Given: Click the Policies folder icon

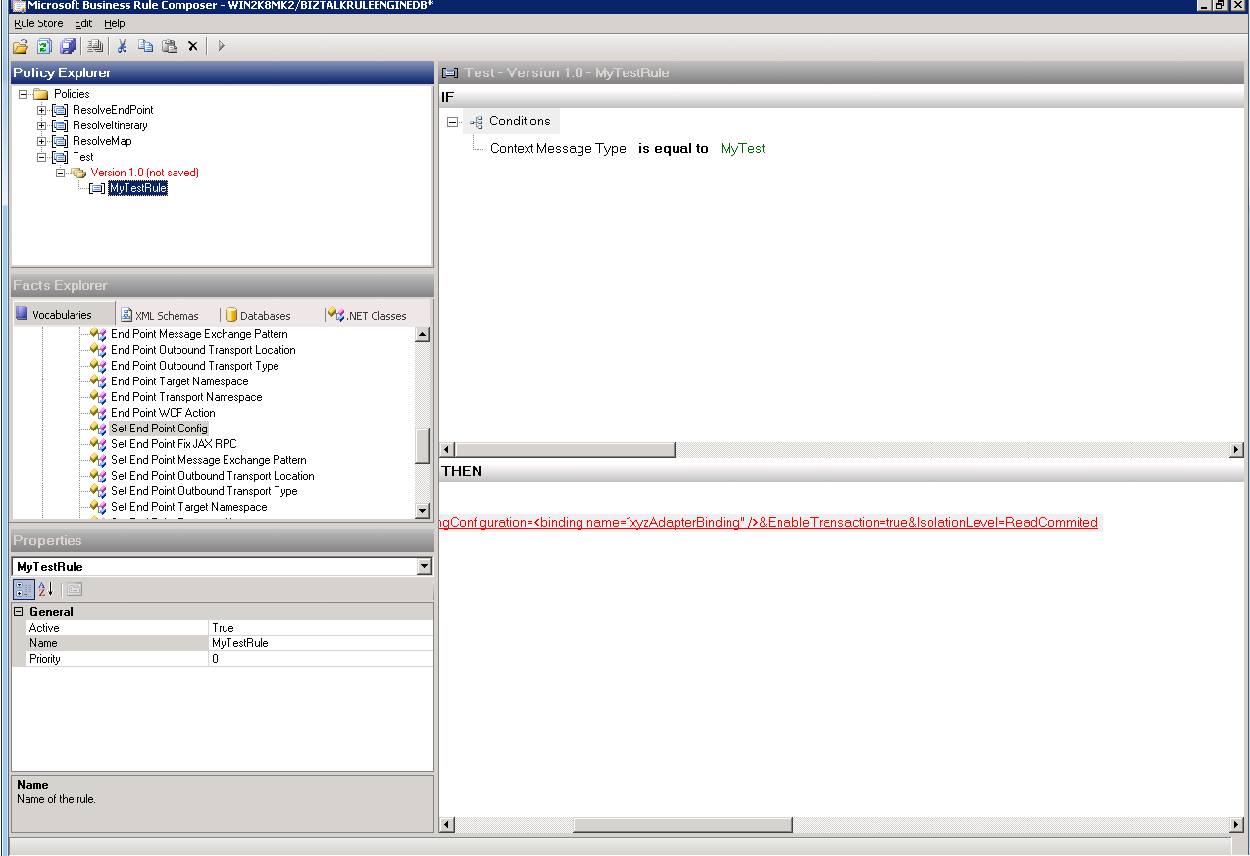Looking at the screenshot, I should pos(41,94).
